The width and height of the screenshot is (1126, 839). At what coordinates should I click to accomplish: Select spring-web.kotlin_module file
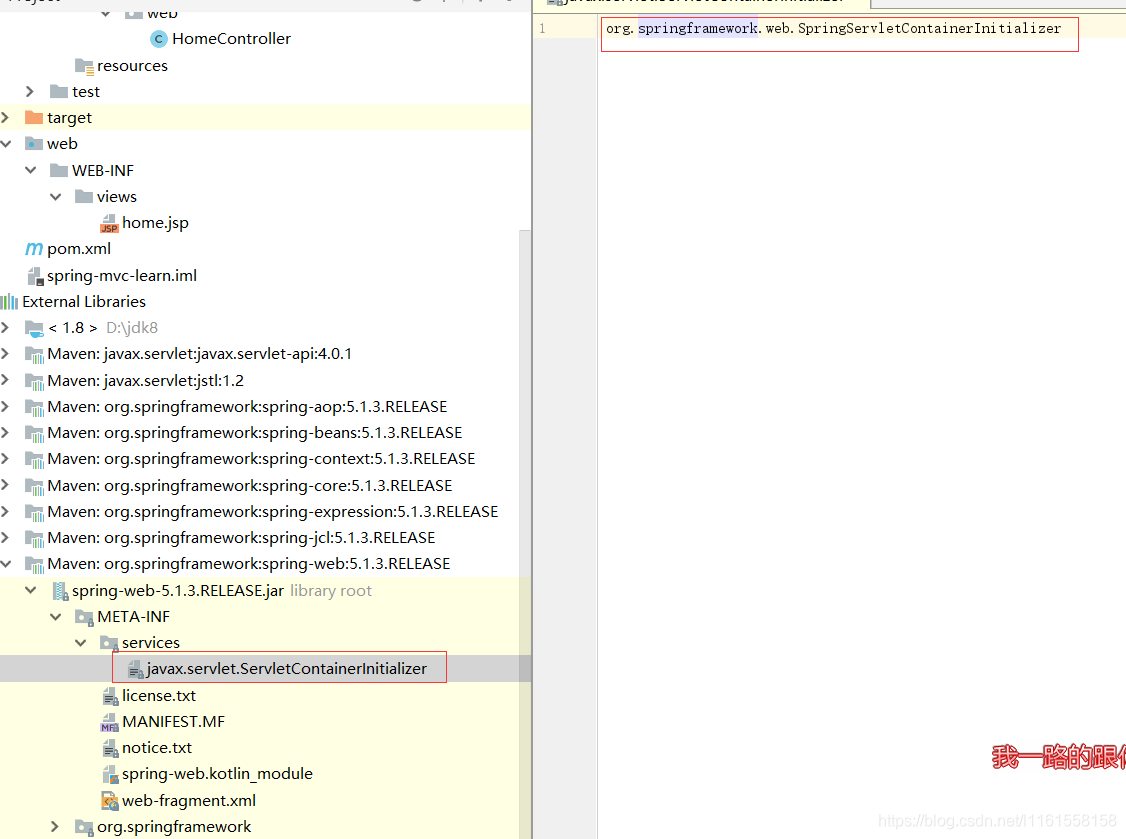pos(218,774)
